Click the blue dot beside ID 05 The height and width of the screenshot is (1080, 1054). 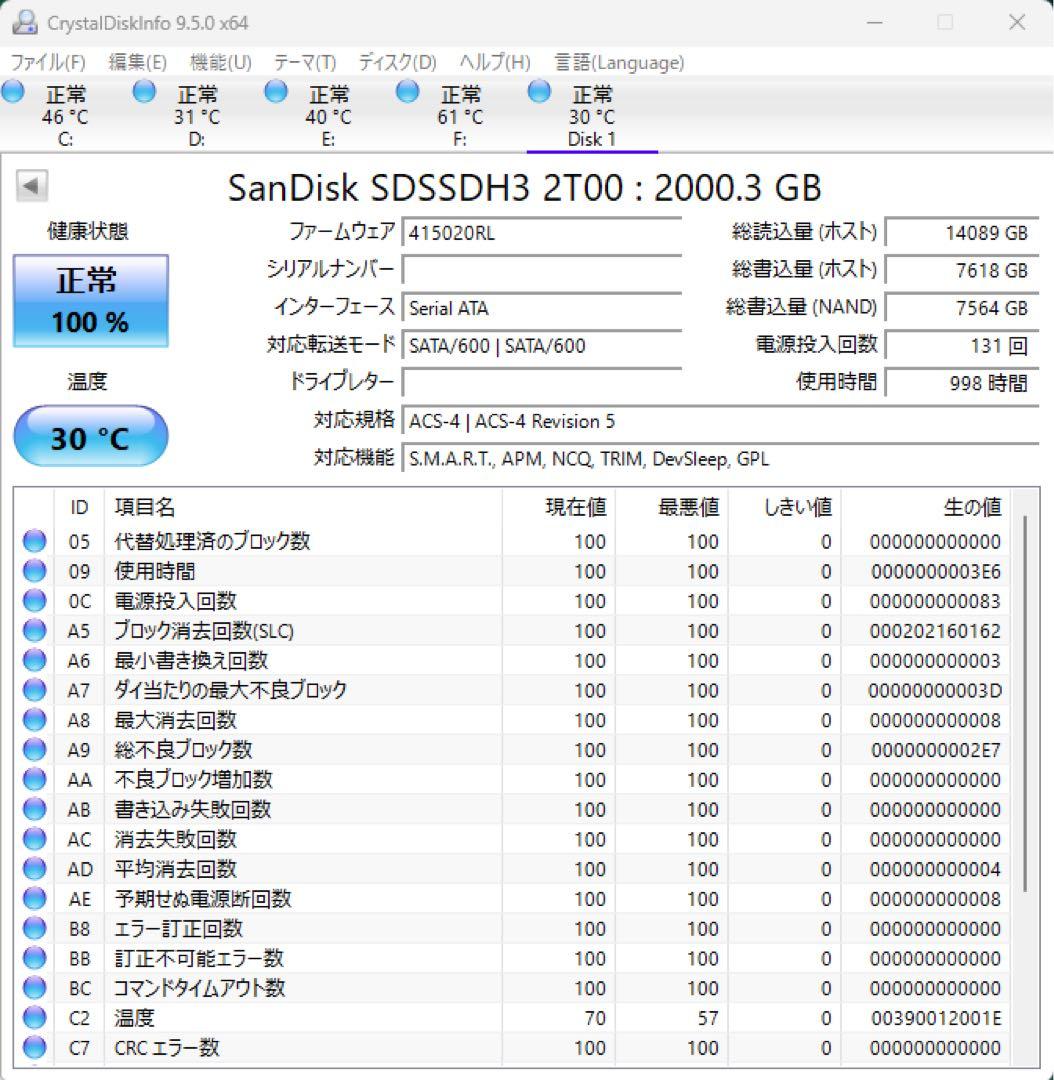[x=34, y=541]
